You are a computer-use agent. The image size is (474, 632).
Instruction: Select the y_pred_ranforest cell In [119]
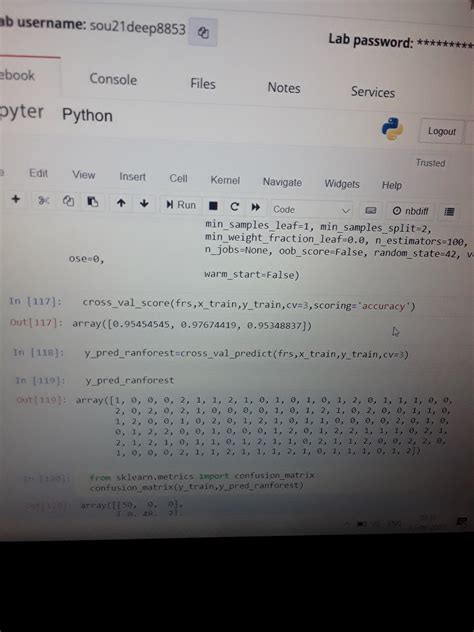[129, 380]
